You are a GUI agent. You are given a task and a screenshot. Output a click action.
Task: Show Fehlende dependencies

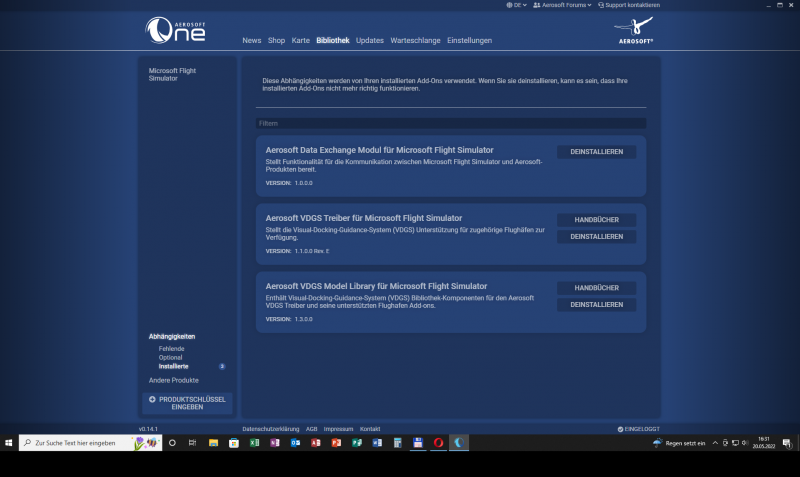point(171,349)
